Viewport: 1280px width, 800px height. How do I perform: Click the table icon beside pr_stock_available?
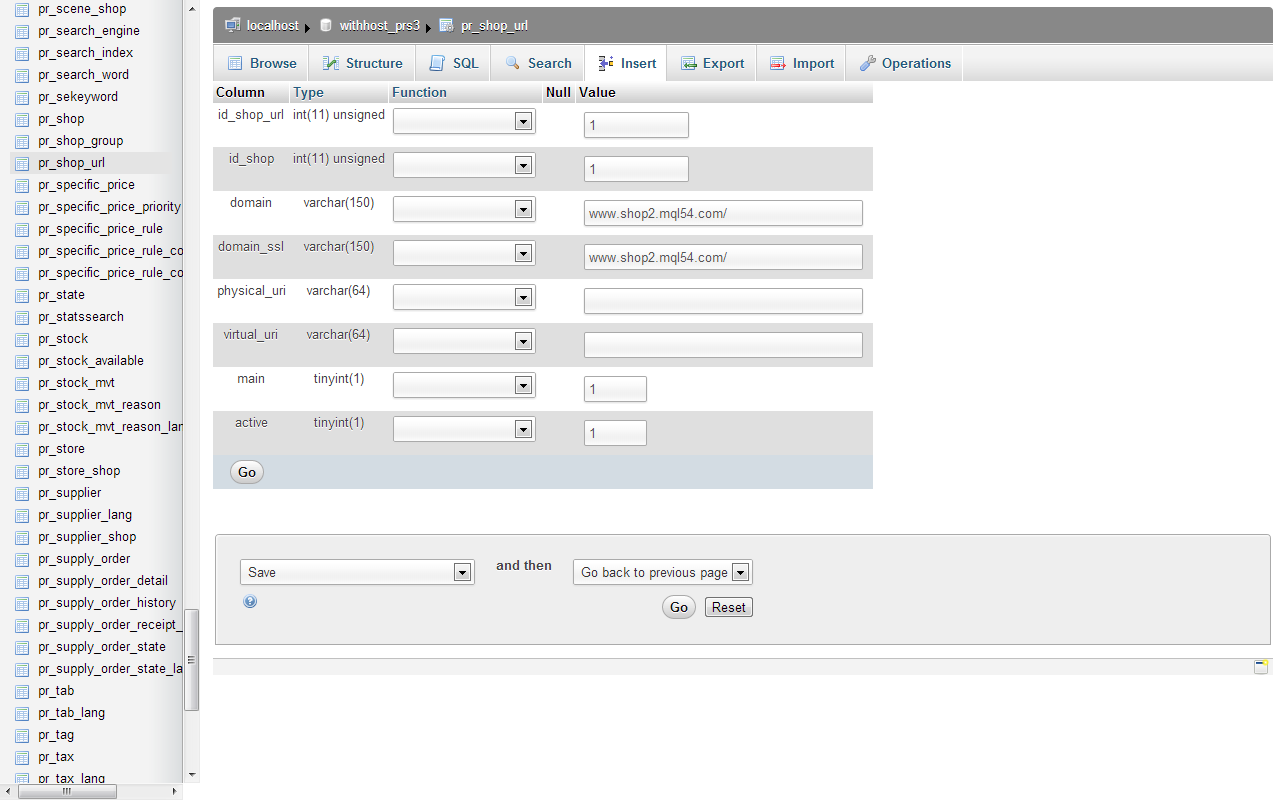[x=22, y=361]
